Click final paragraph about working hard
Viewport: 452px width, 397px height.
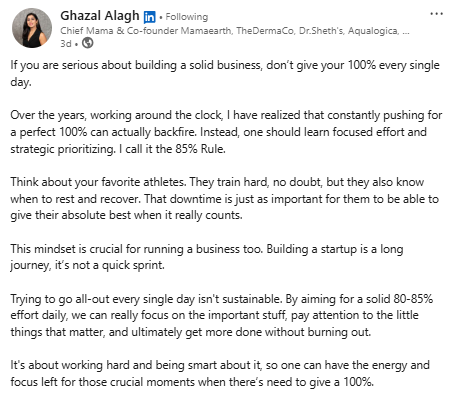tap(220, 373)
